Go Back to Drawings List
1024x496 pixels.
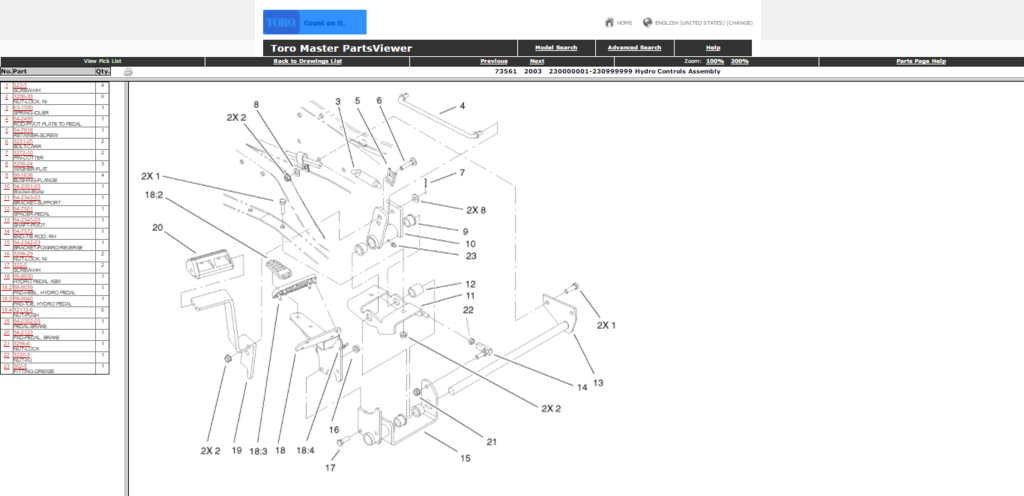307,61
